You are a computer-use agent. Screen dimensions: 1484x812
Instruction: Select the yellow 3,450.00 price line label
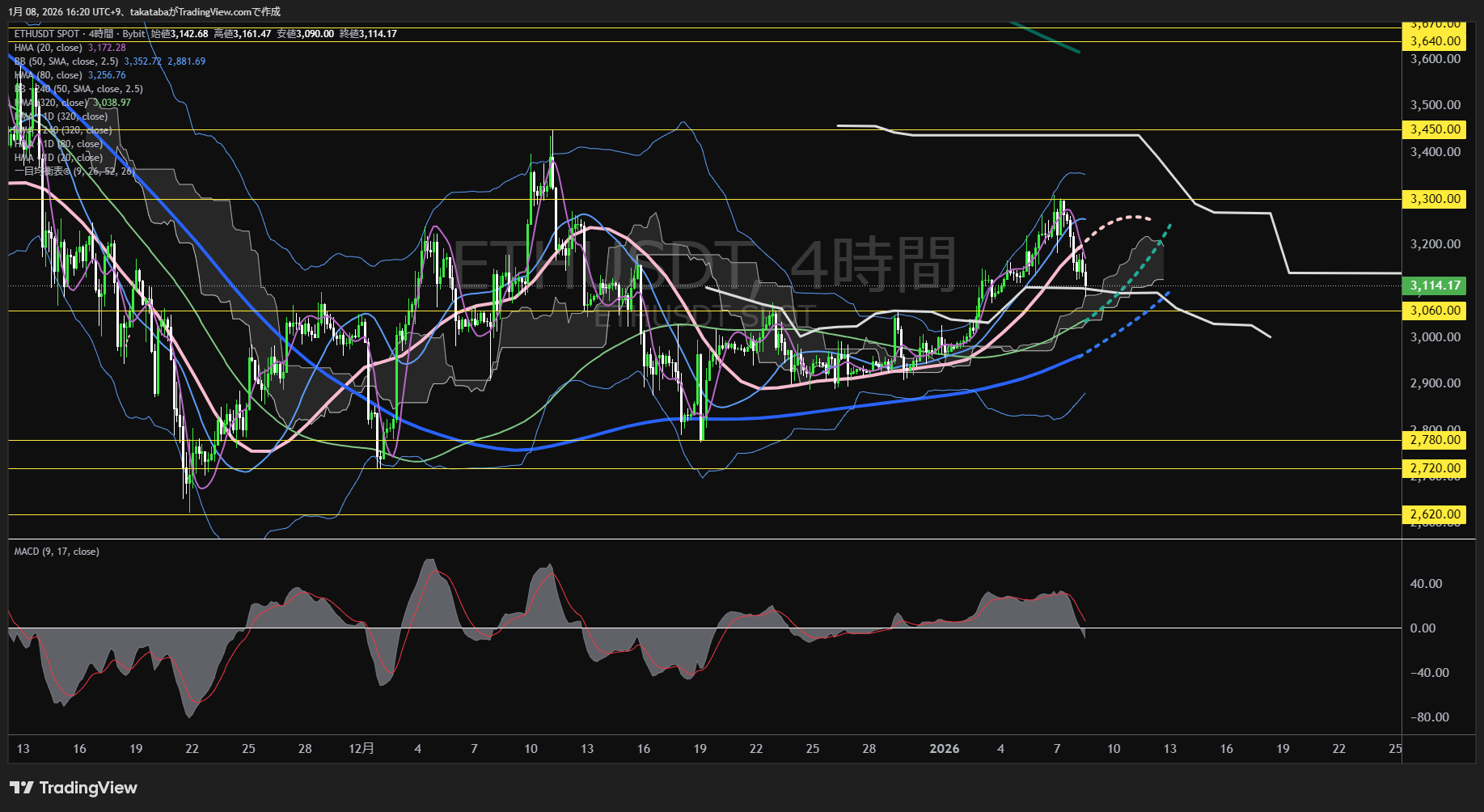coord(1435,129)
